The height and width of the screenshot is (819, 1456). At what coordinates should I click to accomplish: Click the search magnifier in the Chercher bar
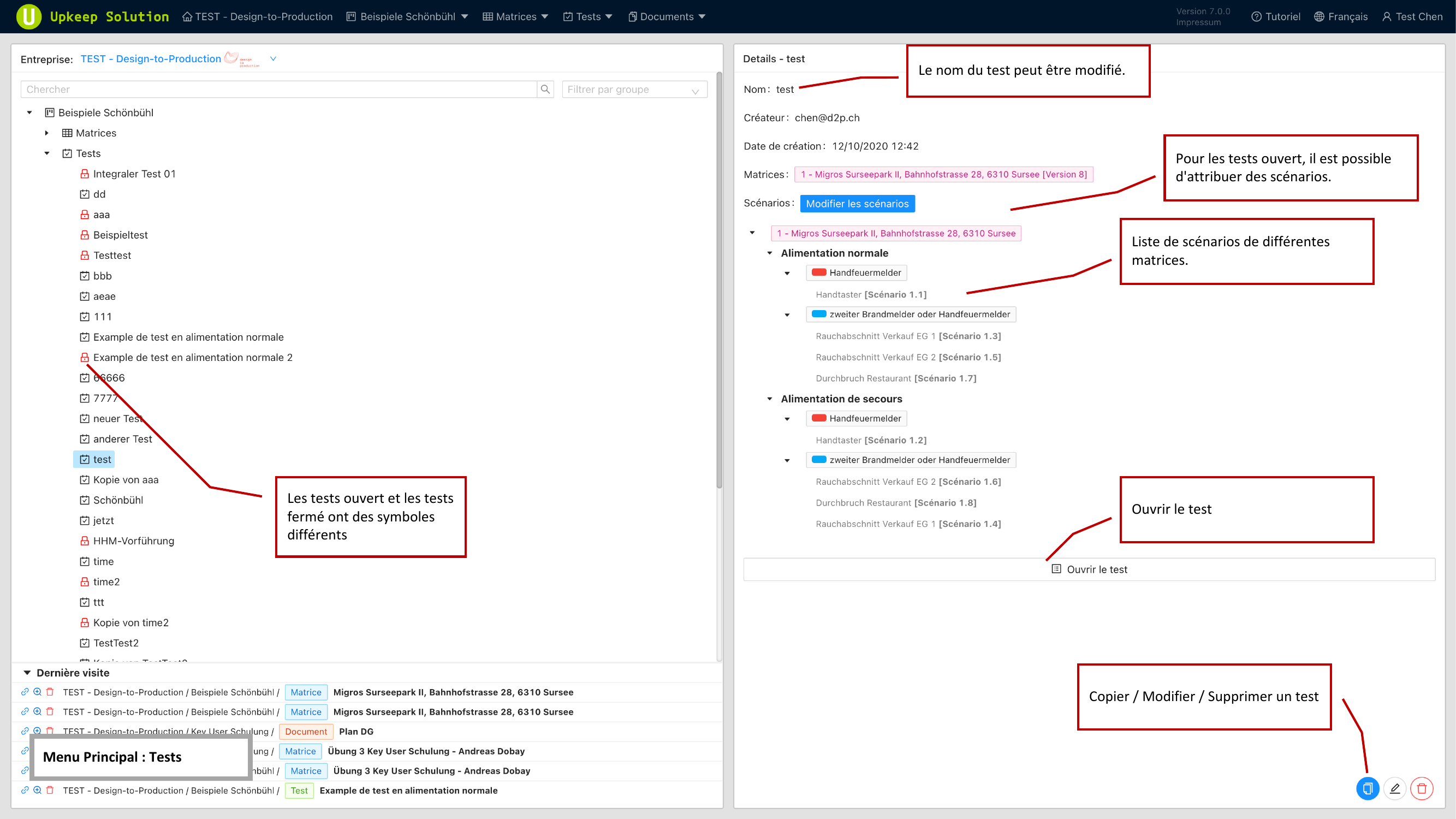tap(545, 89)
